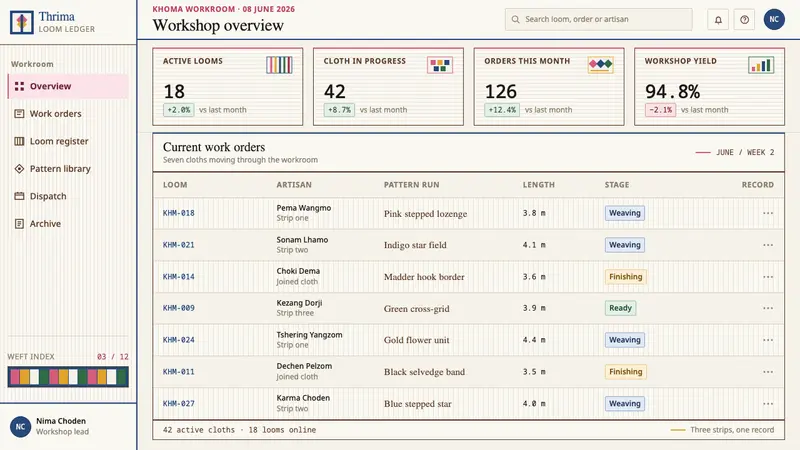
Task: Click the Work orders sidebar icon
Action: tap(19, 114)
